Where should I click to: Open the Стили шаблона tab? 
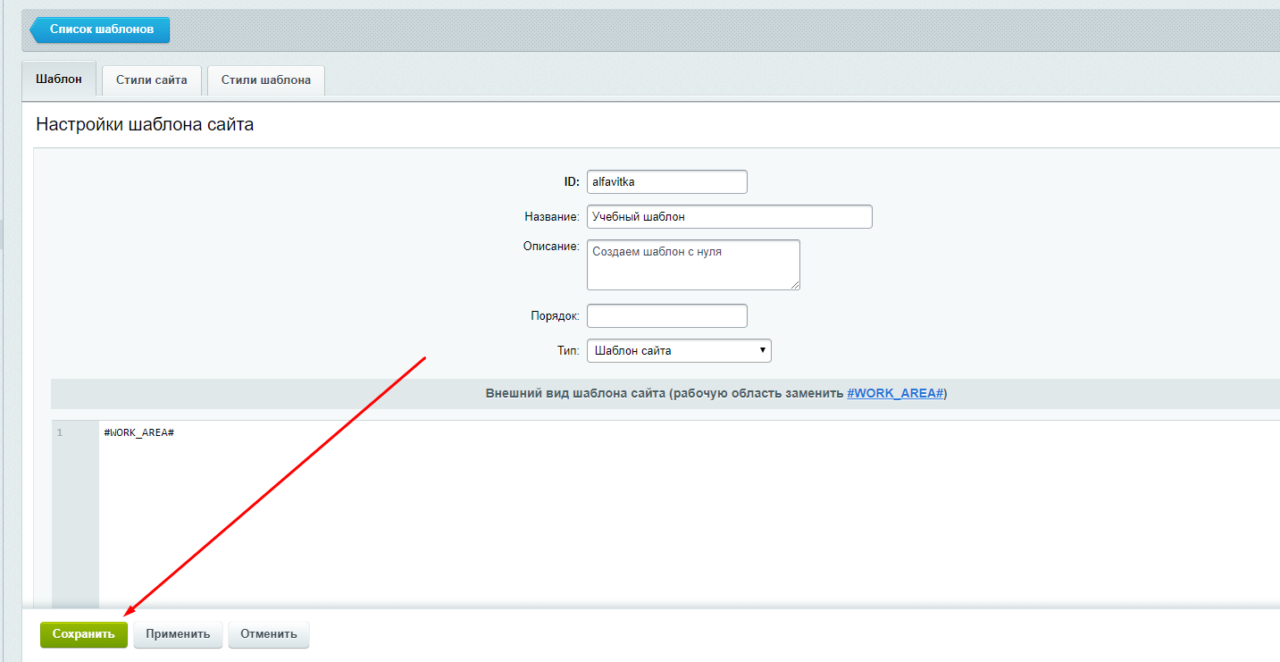point(265,80)
